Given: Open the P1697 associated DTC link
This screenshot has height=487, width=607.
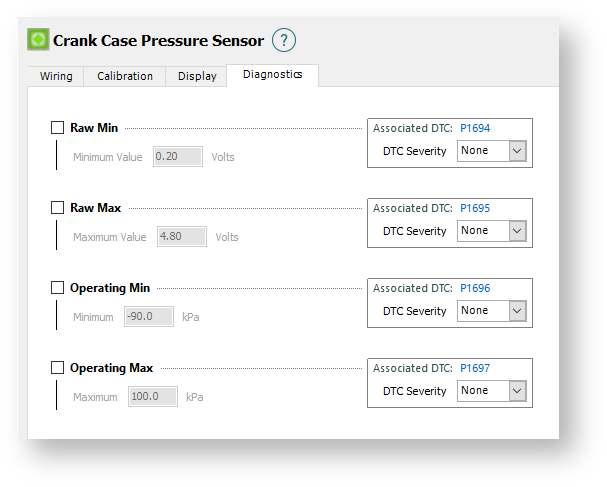Looking at the screenshot, I should point(474,368).
